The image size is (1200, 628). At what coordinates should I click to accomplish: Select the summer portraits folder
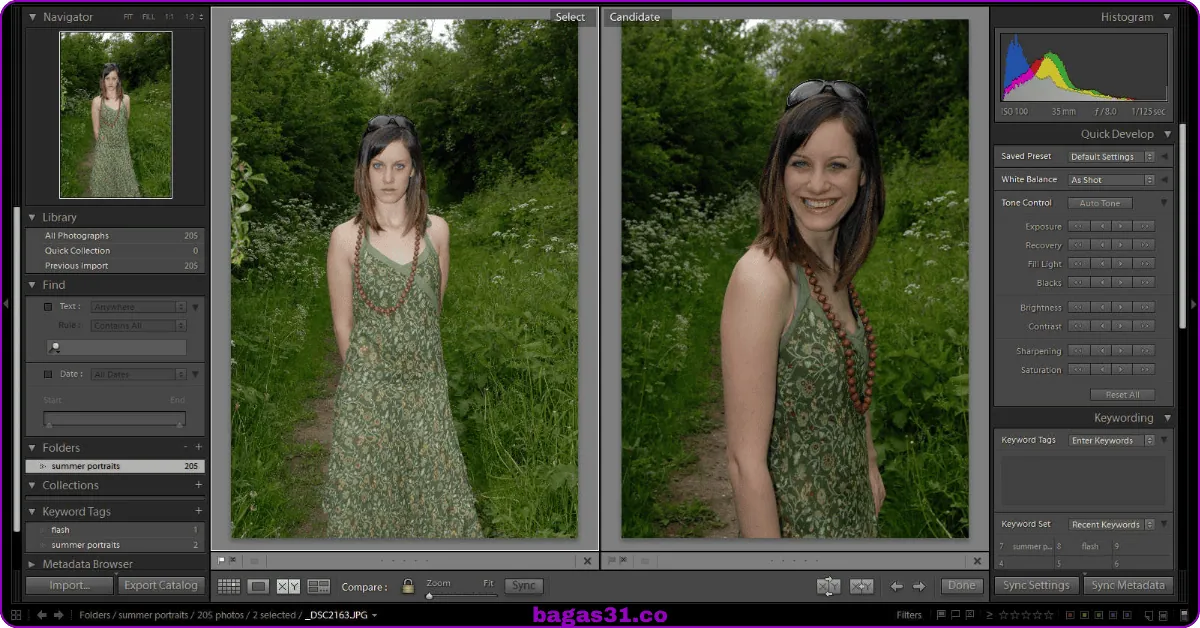115,467
